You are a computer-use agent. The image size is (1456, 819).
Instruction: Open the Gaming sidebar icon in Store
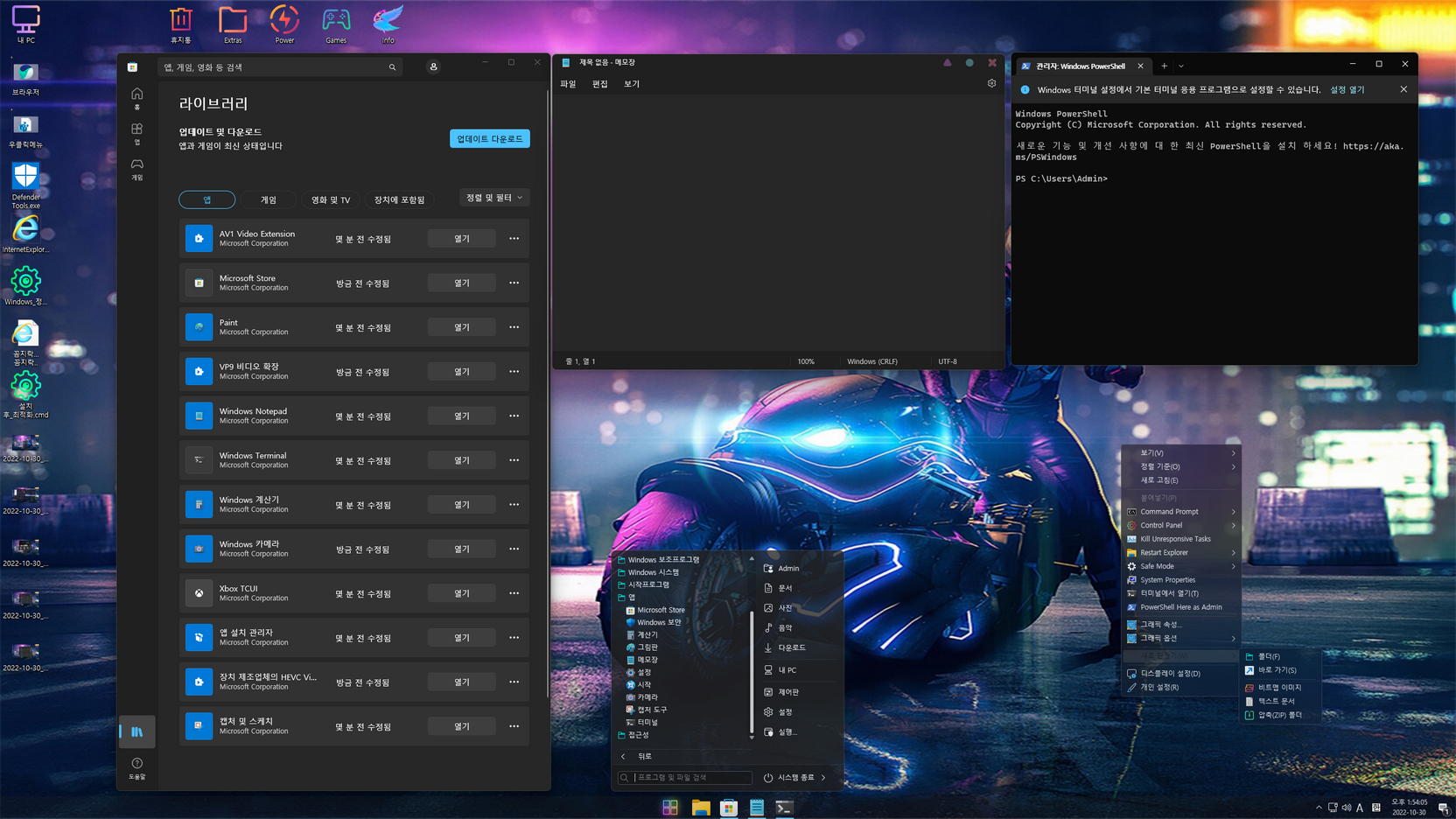tap(137, 169)
